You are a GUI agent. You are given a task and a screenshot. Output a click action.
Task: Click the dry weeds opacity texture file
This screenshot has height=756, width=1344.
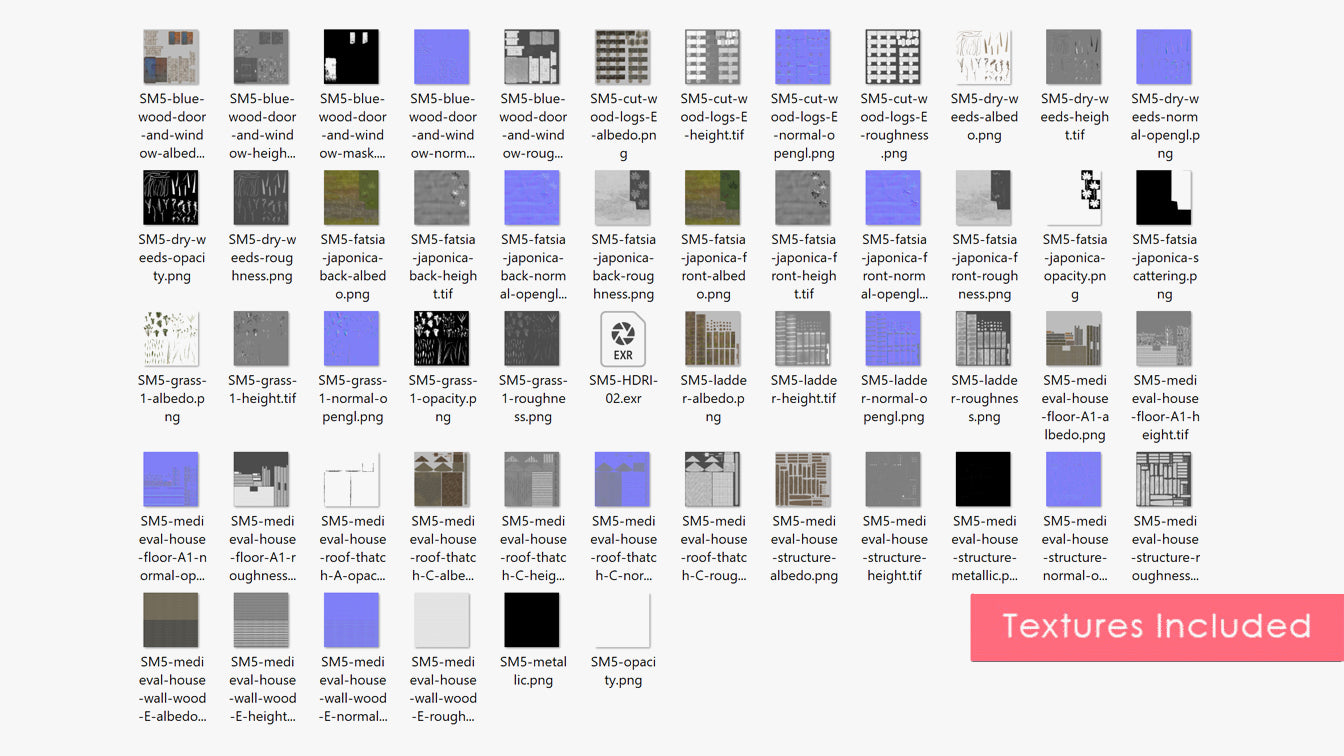(171, 198)
